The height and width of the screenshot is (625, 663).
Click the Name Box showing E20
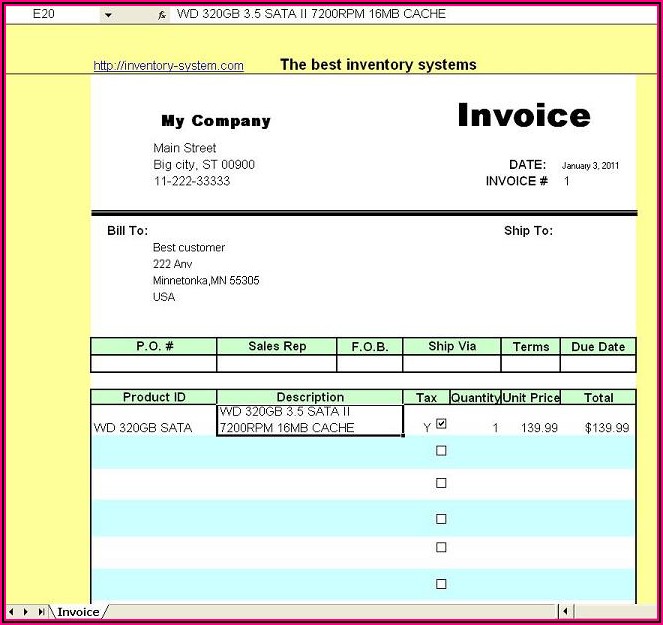(50, 14)
